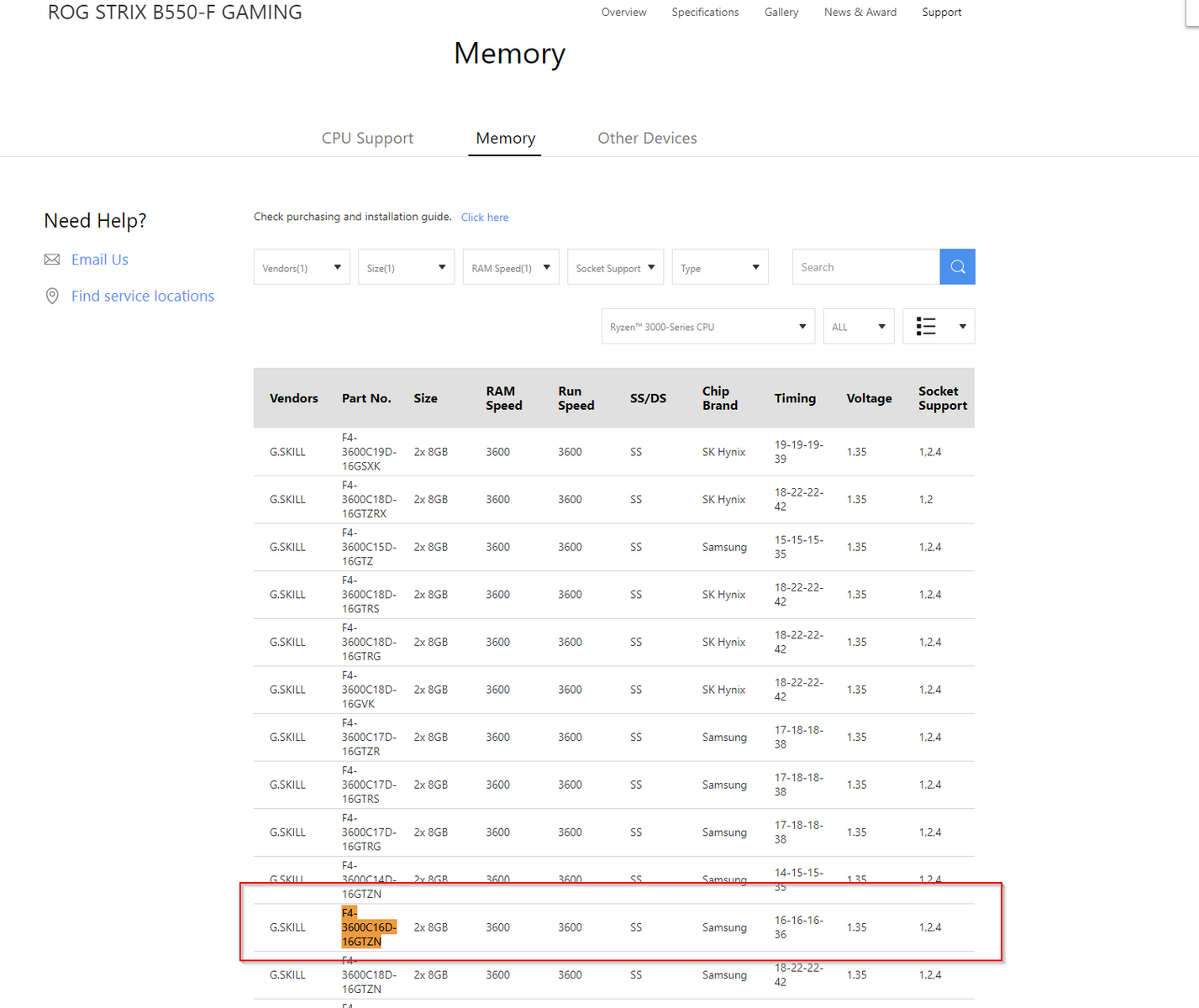Viewport: 1199px width, 1008px height.
Task: Select part number F4-3600C18D-16GTRG
Action: coord(369,642)
